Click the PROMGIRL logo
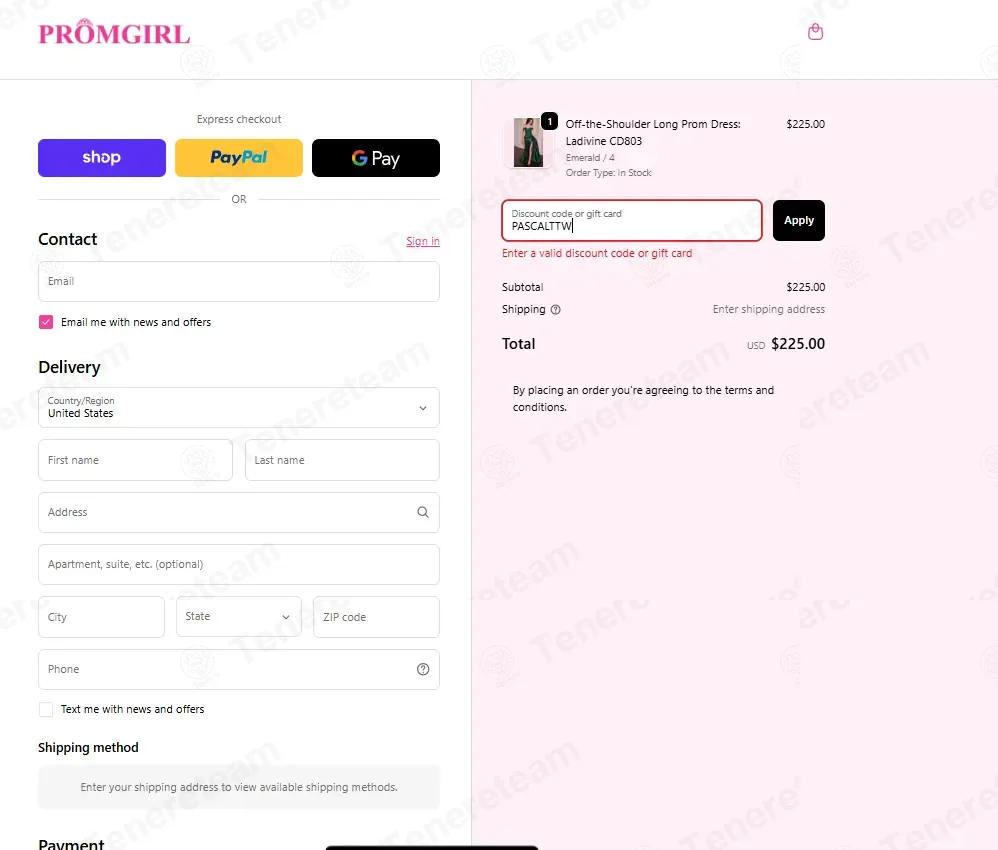Screen dimensions: 998x850 pos(114,32)
